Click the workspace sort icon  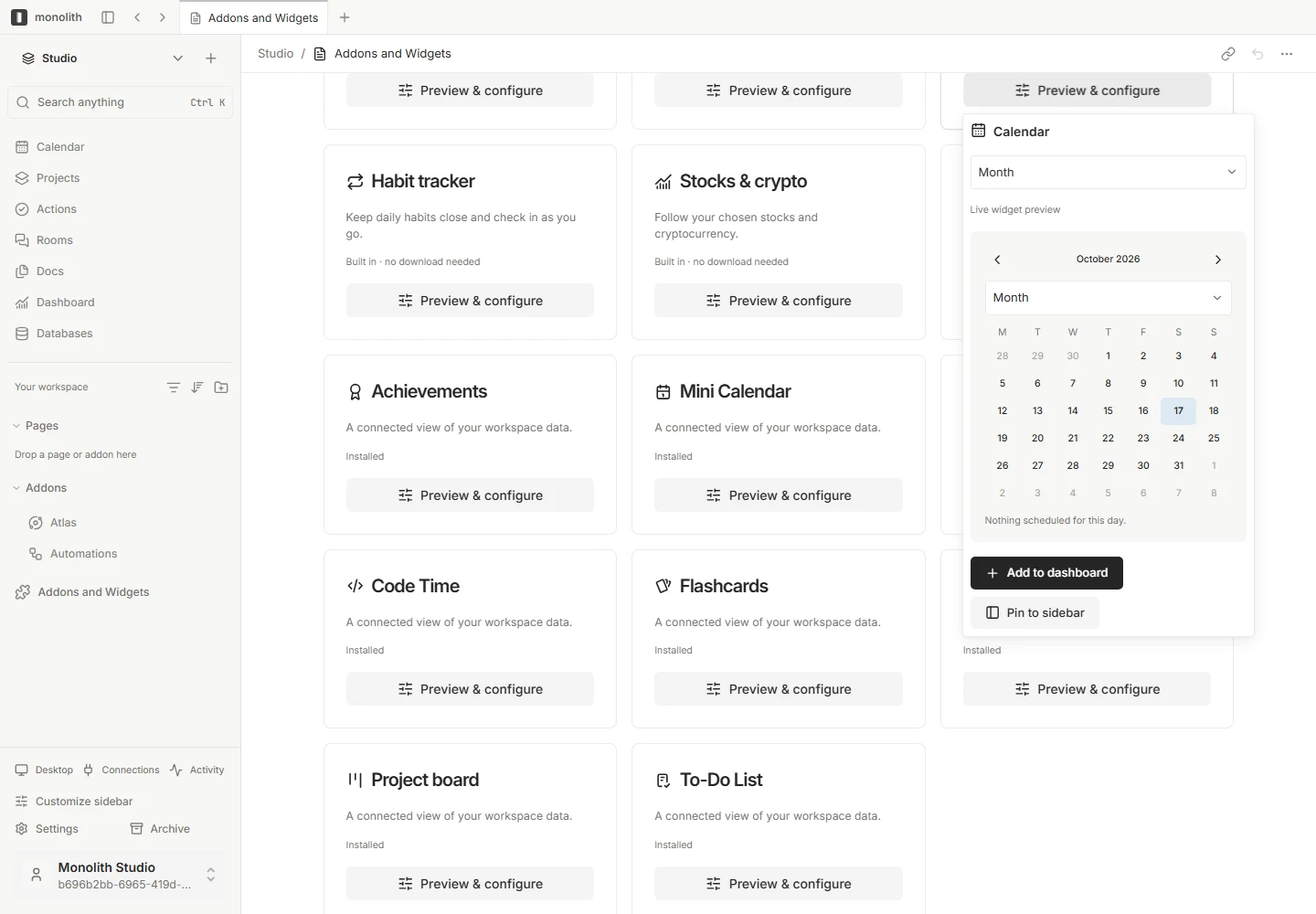[197, 388]
